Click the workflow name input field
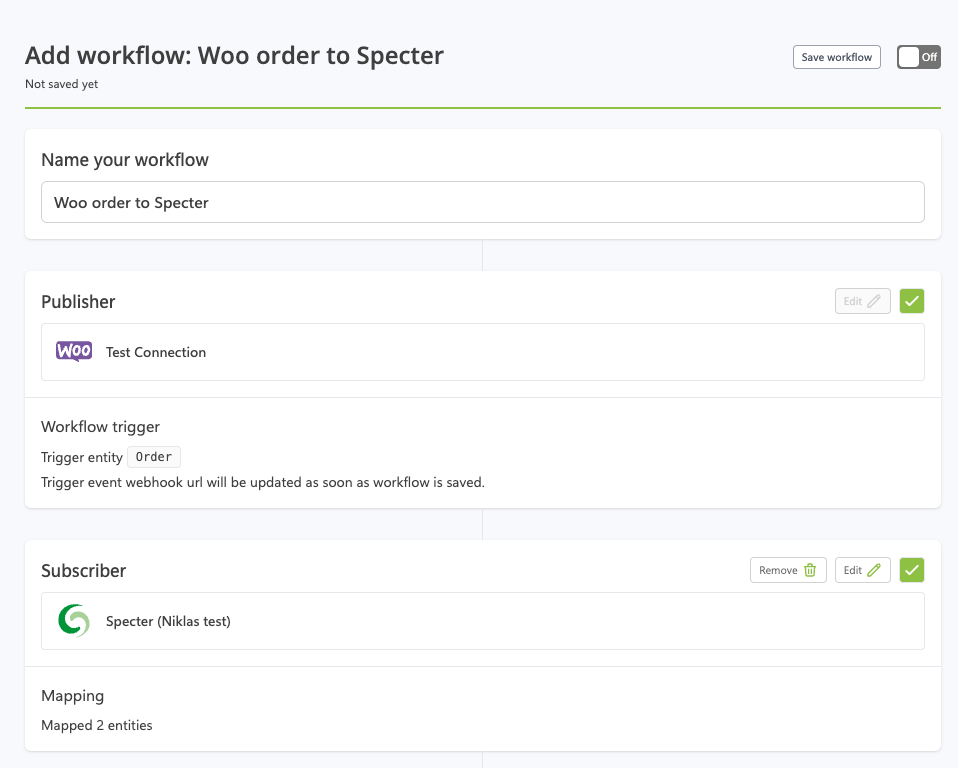Viewport: 958px width, 768px height. click(482, 202)
